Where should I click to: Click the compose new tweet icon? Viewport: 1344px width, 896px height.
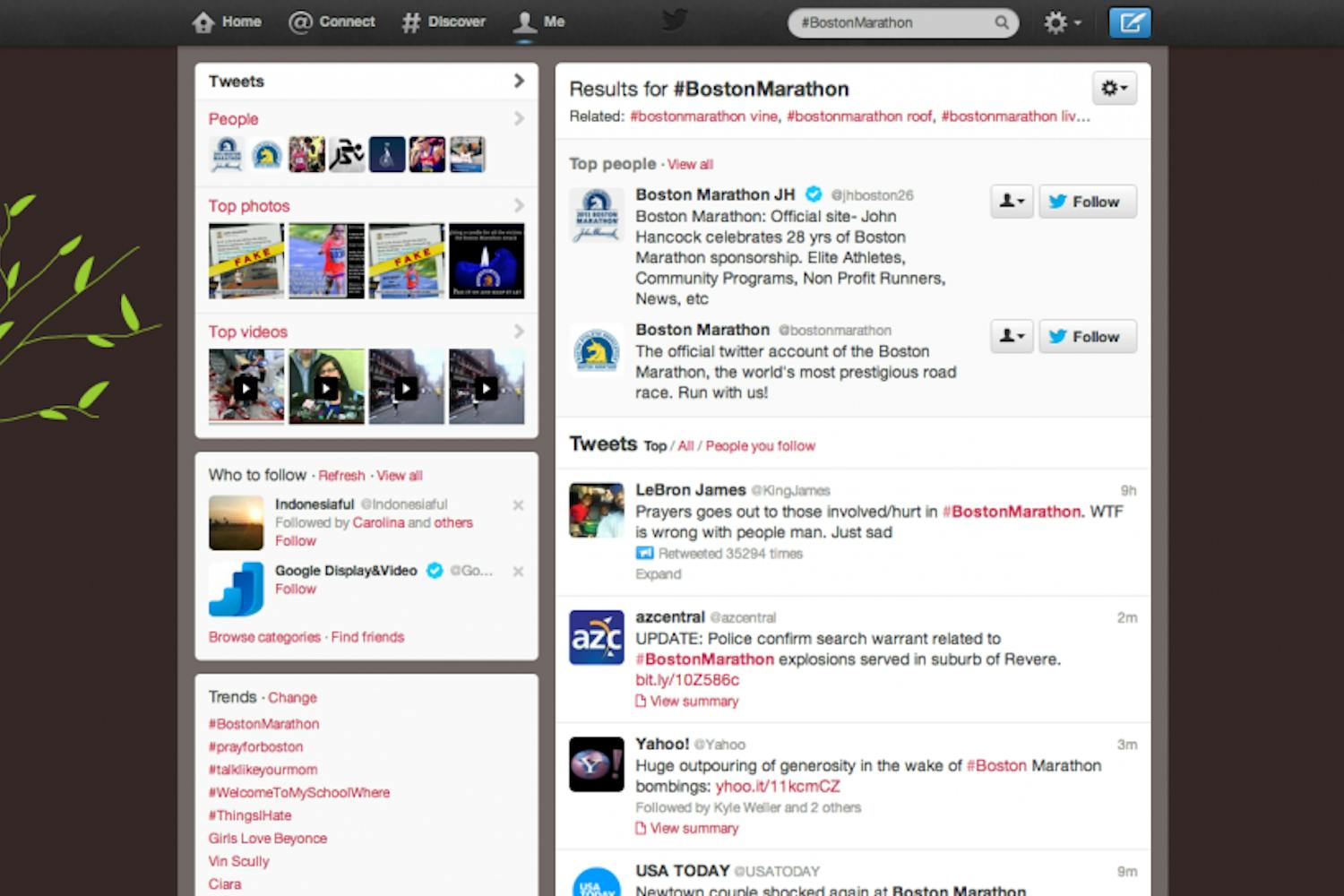point(1129,22)
